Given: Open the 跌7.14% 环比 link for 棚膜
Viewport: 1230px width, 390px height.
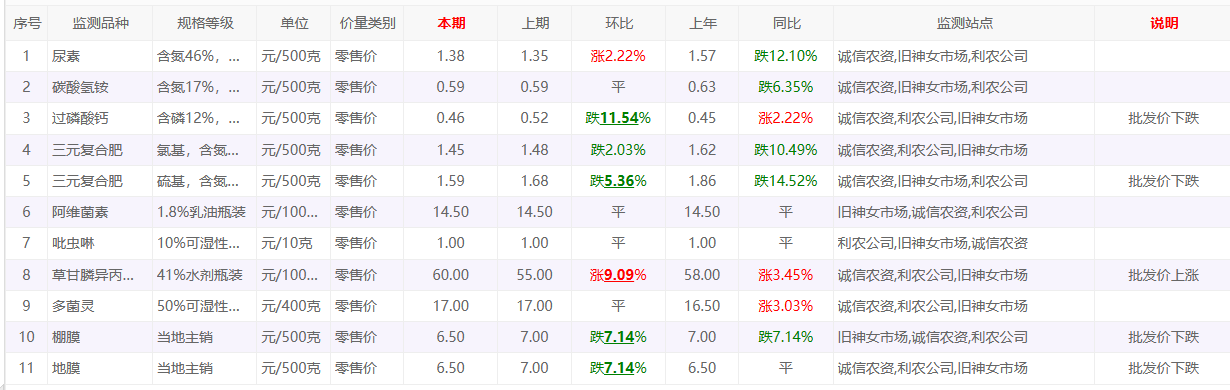Looking at the screenshot, I should point(619,337).
